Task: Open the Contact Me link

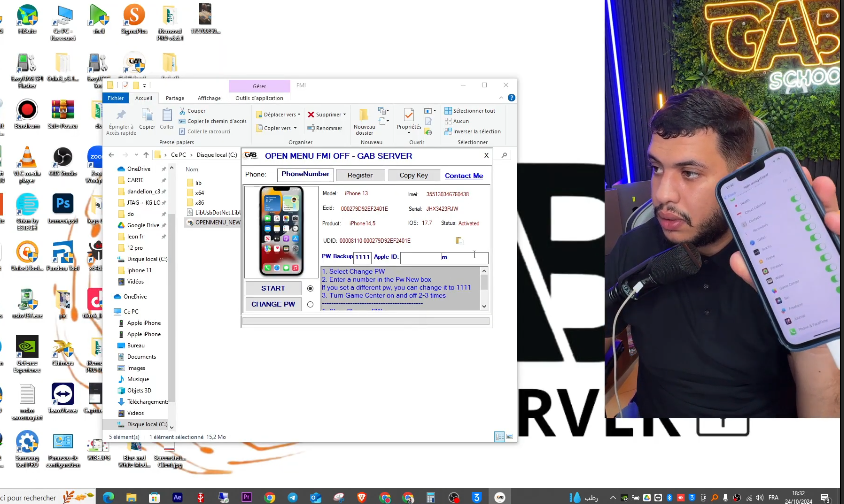Action: pos(463,176)
